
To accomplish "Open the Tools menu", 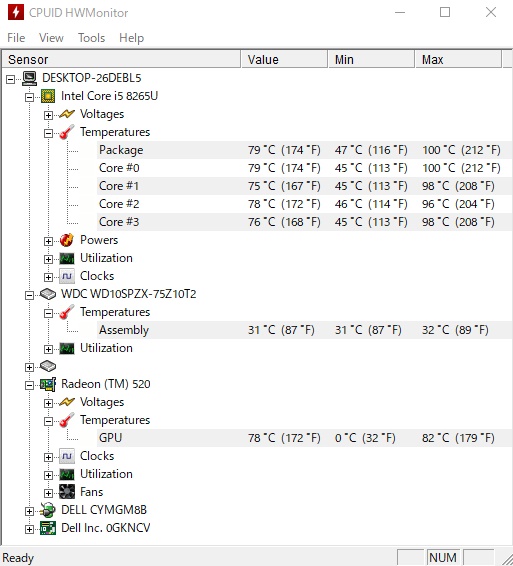I will 91,38.
